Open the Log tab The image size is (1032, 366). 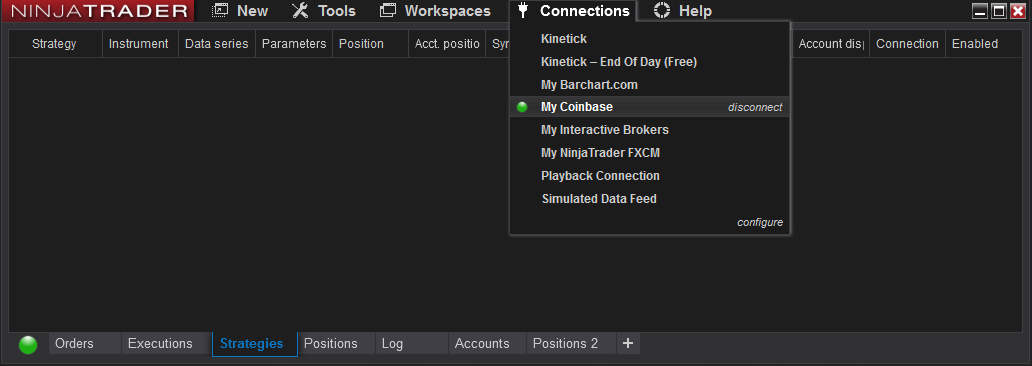(411, 344)
